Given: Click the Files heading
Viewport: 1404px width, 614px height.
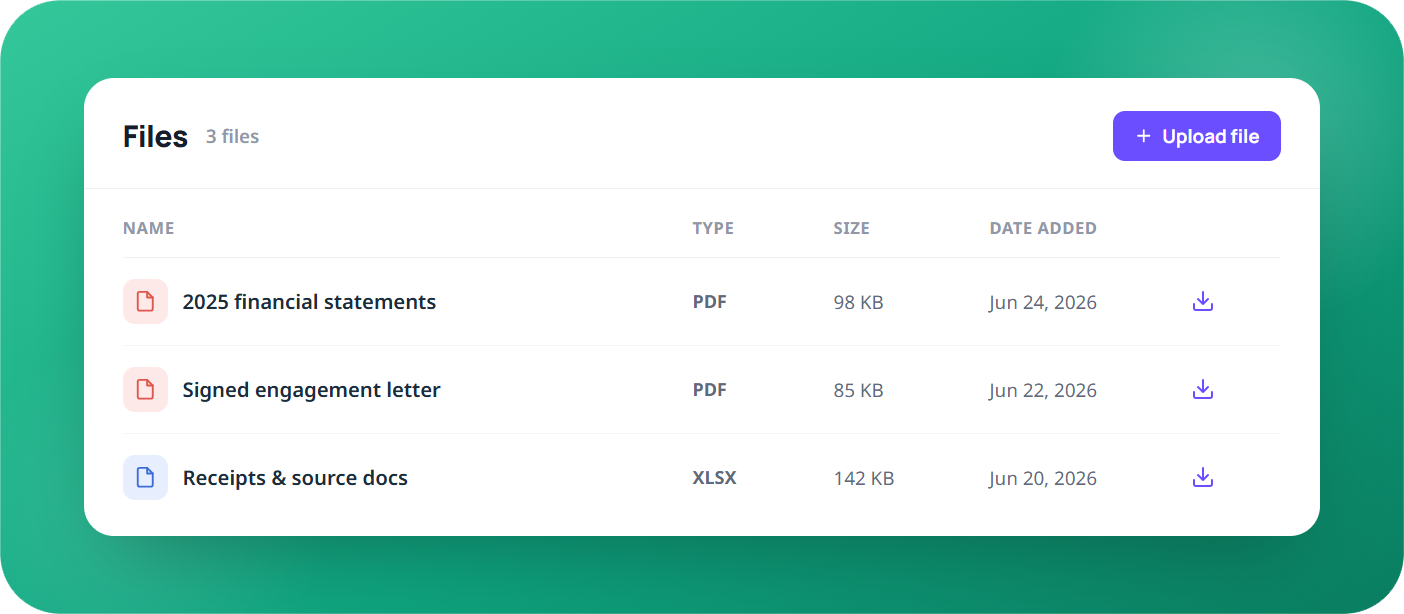Looking at the screenshot, I should tap(155, 136).
